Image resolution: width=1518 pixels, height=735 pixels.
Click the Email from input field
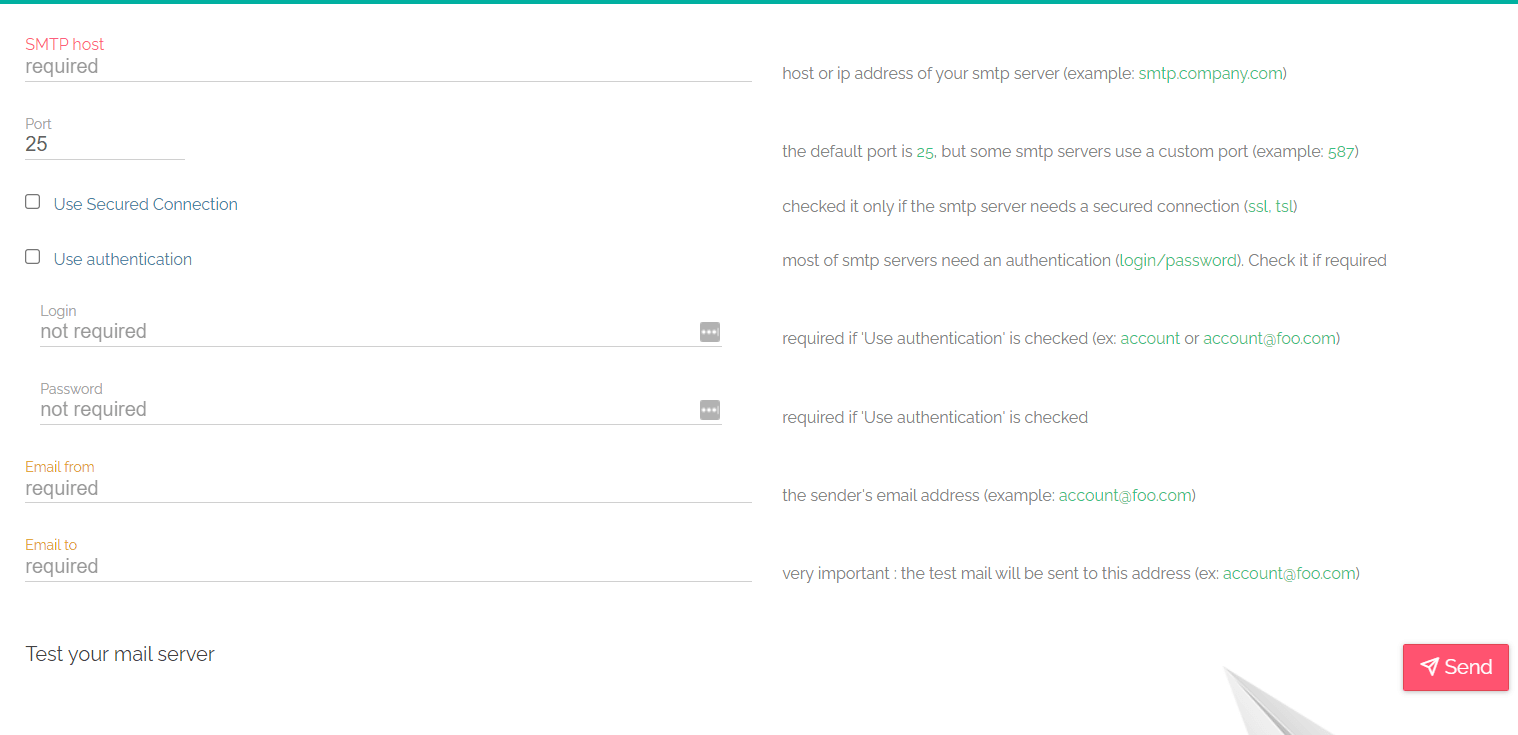[x=300, y=488]
